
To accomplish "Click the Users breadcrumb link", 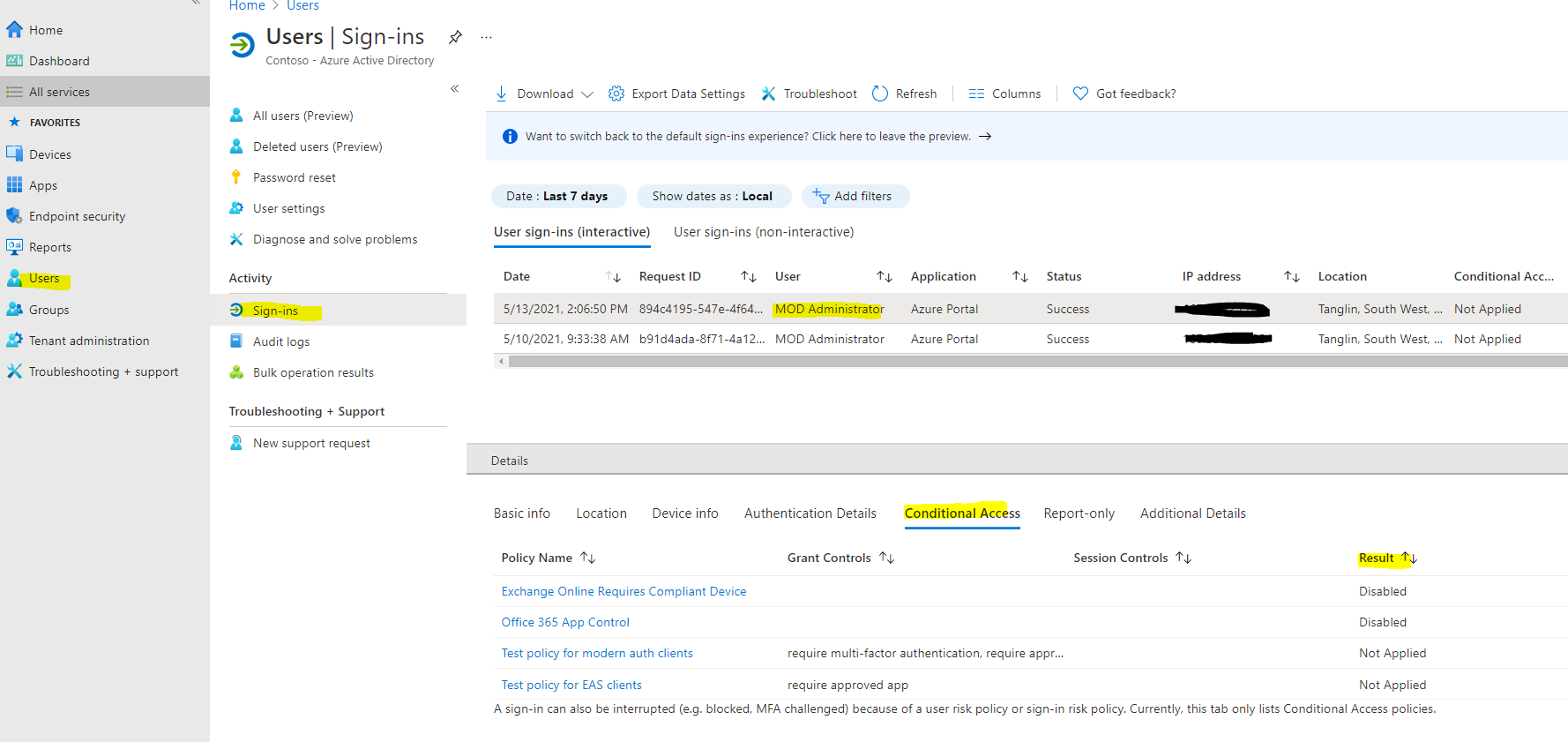I will [302, 6].
